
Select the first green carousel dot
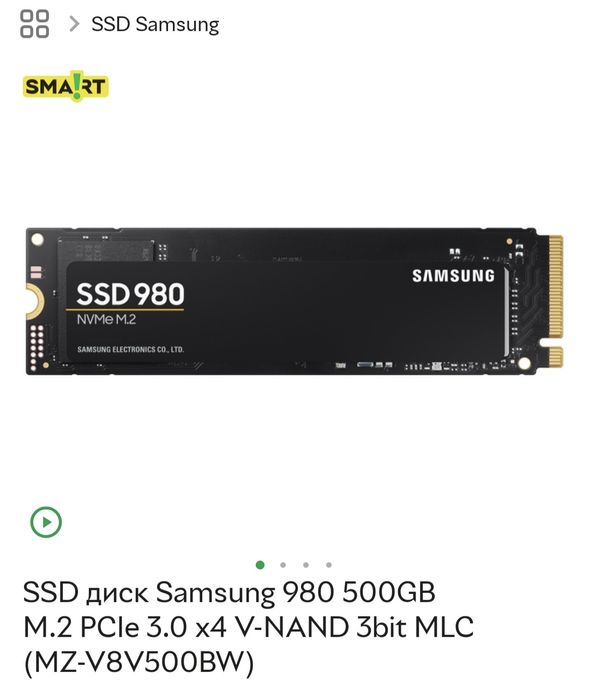click(x=260, y=565)
